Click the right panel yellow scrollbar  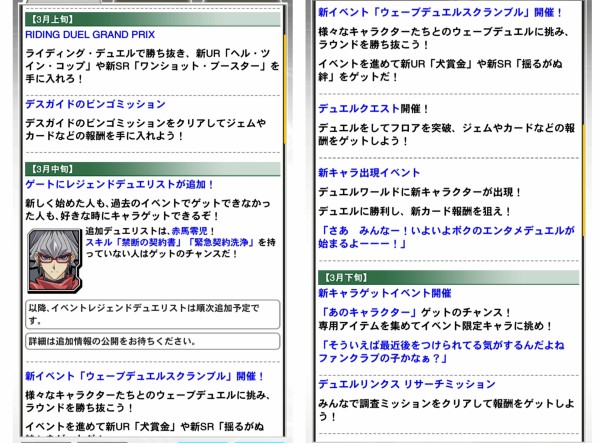[584, 181]
